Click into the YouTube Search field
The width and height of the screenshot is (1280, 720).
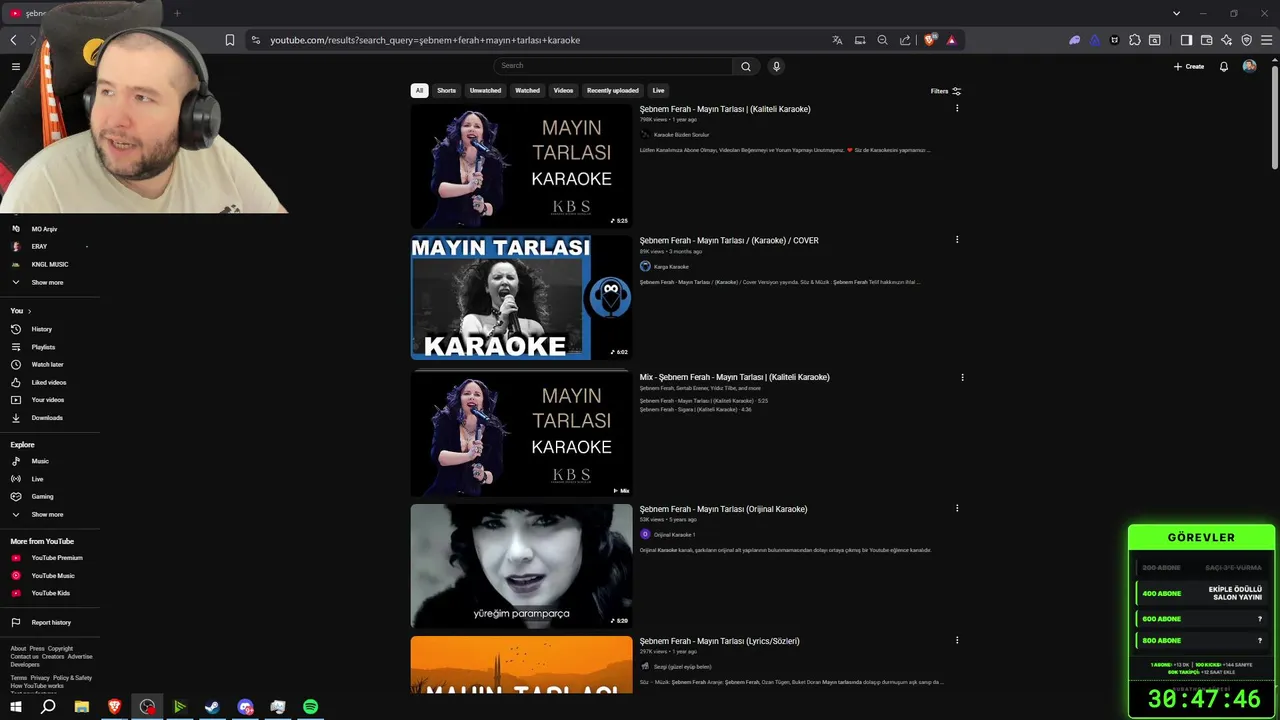click(x=613, y=66)
